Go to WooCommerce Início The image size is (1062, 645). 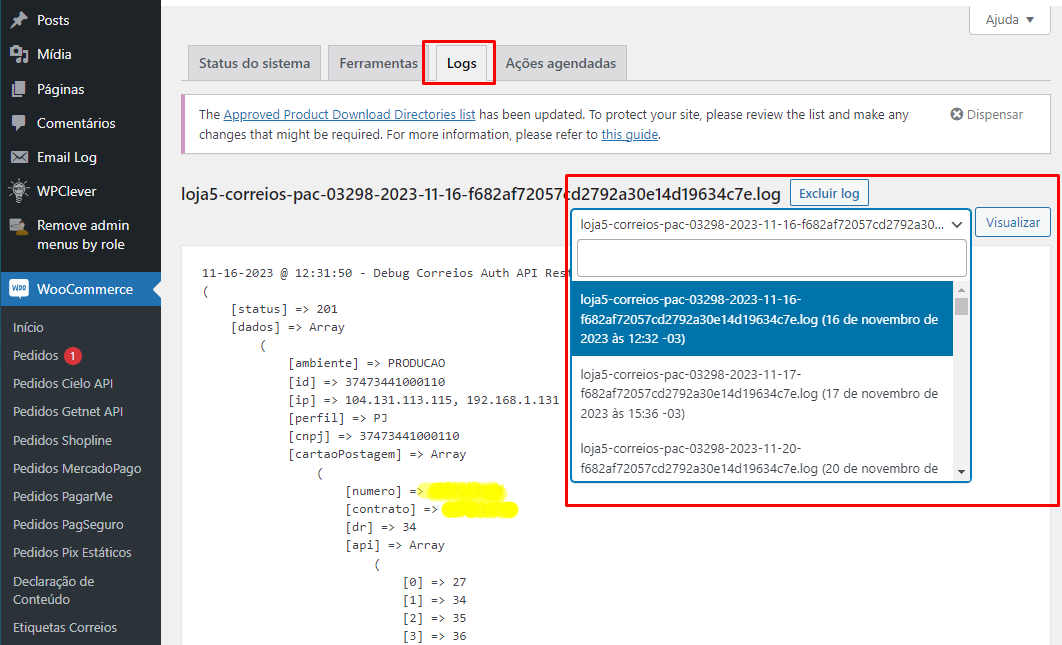28,327
